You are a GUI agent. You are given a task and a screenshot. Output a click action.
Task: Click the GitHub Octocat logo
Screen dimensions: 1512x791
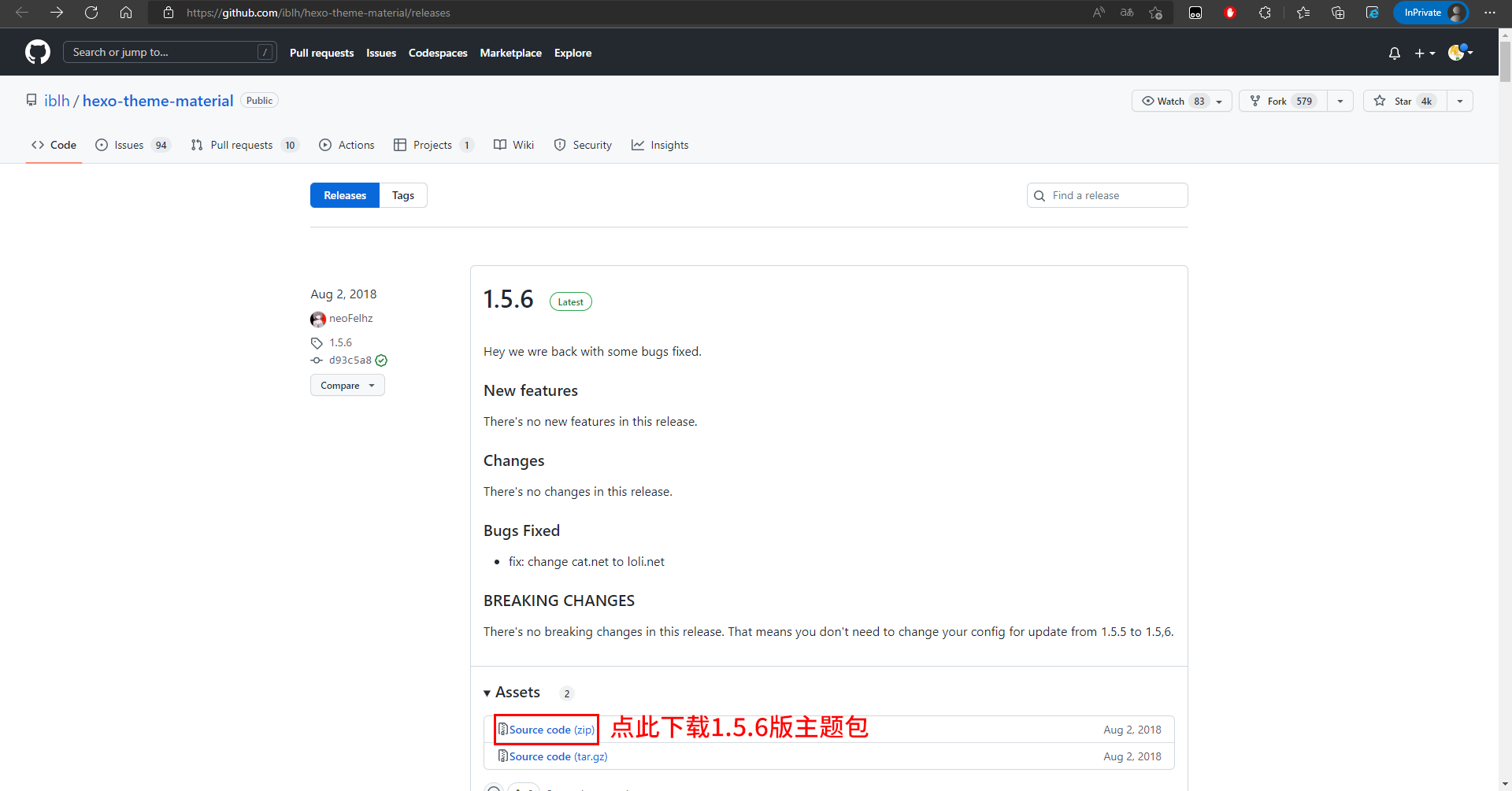(38, 53)
